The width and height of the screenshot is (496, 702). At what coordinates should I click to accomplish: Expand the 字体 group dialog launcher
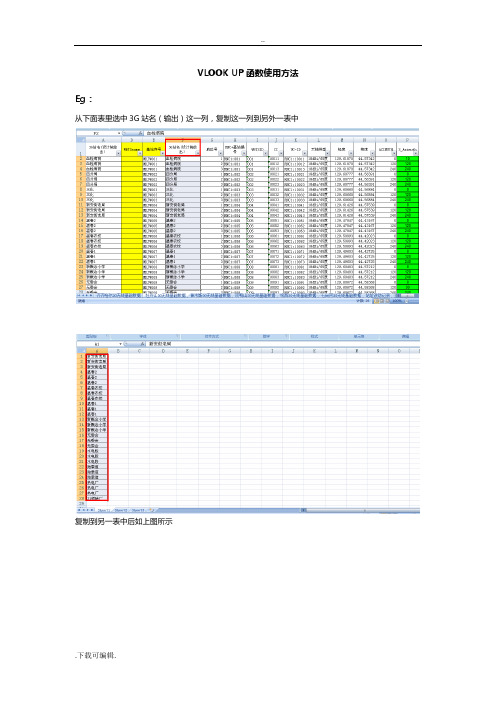click(177, 336)
